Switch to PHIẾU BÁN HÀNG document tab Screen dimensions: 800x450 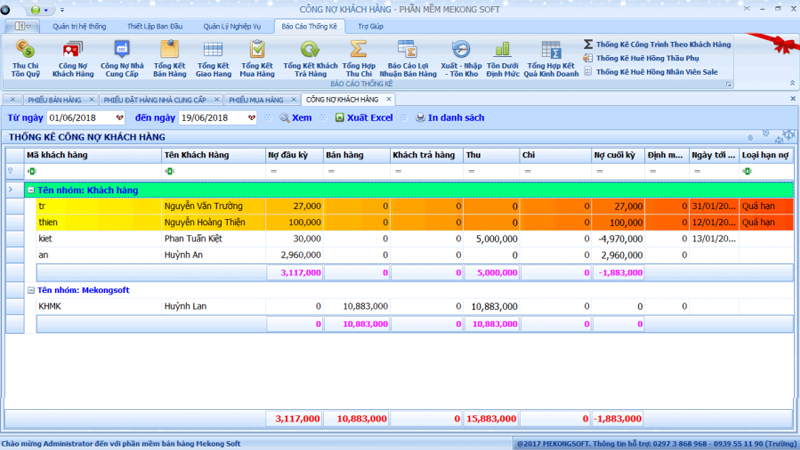(x=55, y=100)
